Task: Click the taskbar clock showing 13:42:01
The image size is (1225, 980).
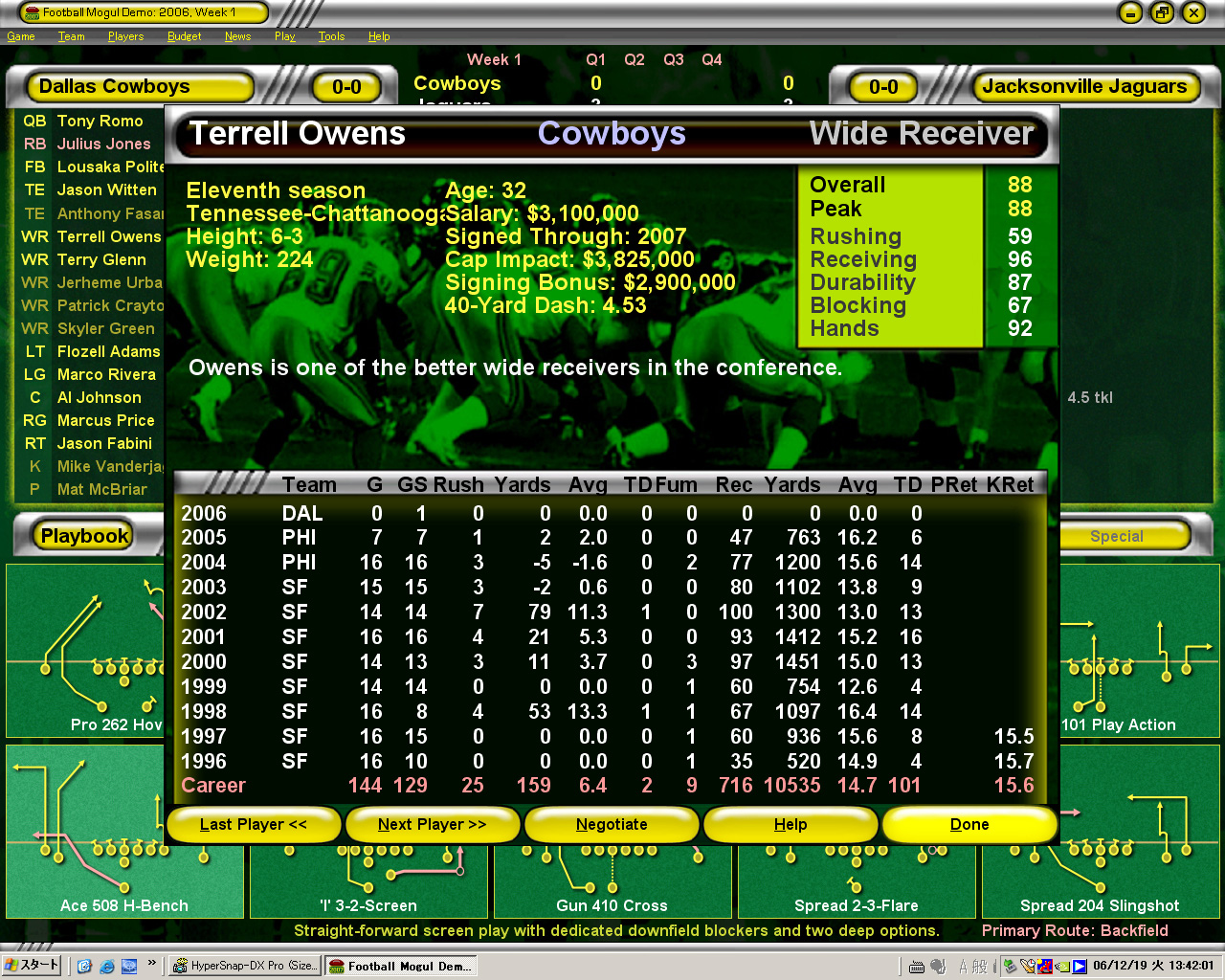Action: pos(1152,966)
